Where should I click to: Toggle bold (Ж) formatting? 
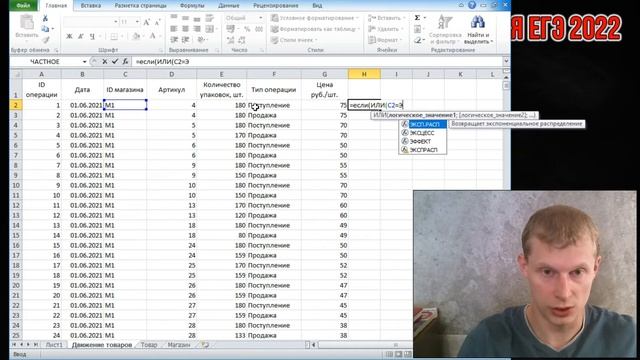69,36
